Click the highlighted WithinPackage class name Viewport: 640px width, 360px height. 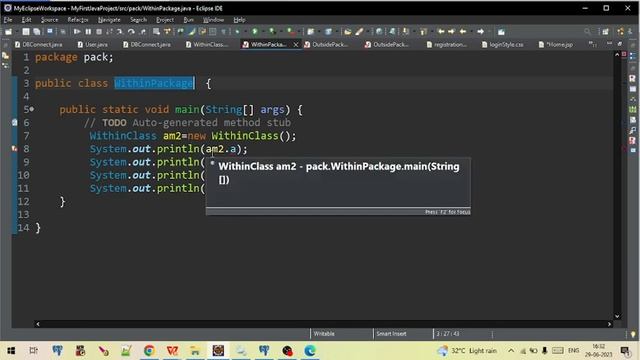coord(154,83)
